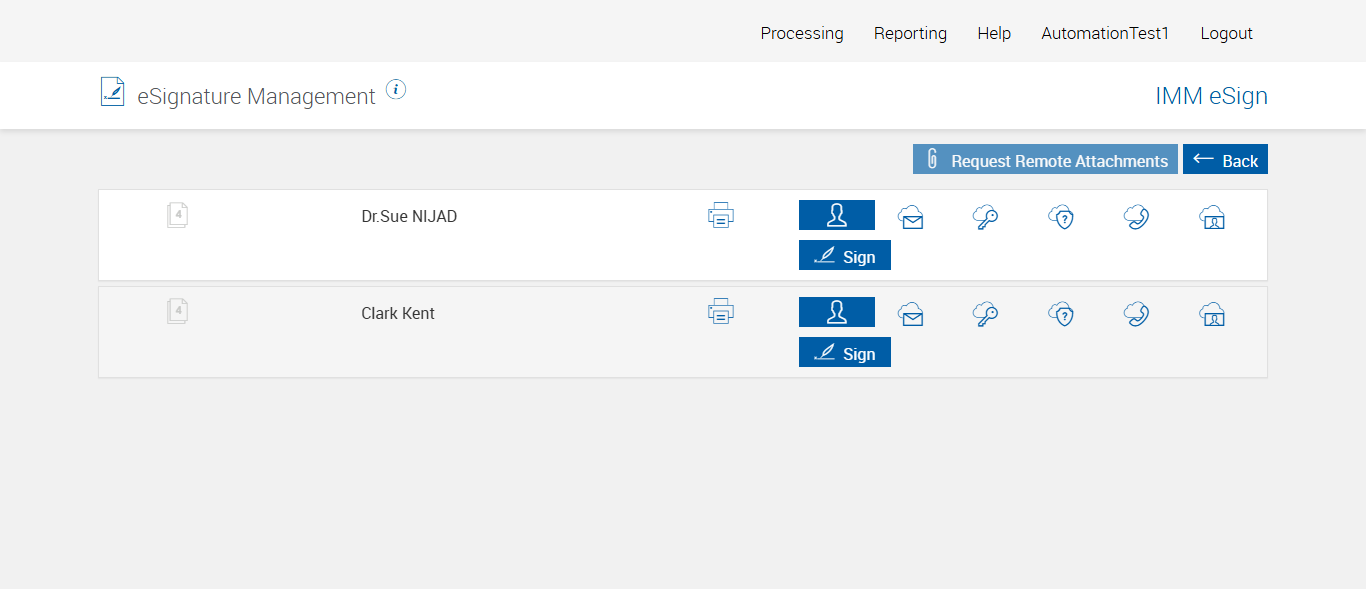The width and height of the screenshot is (1366, 589).
Task: Select the in-person signer button for Dr.Sue NIJAD
Action: [x=837, y=215]
